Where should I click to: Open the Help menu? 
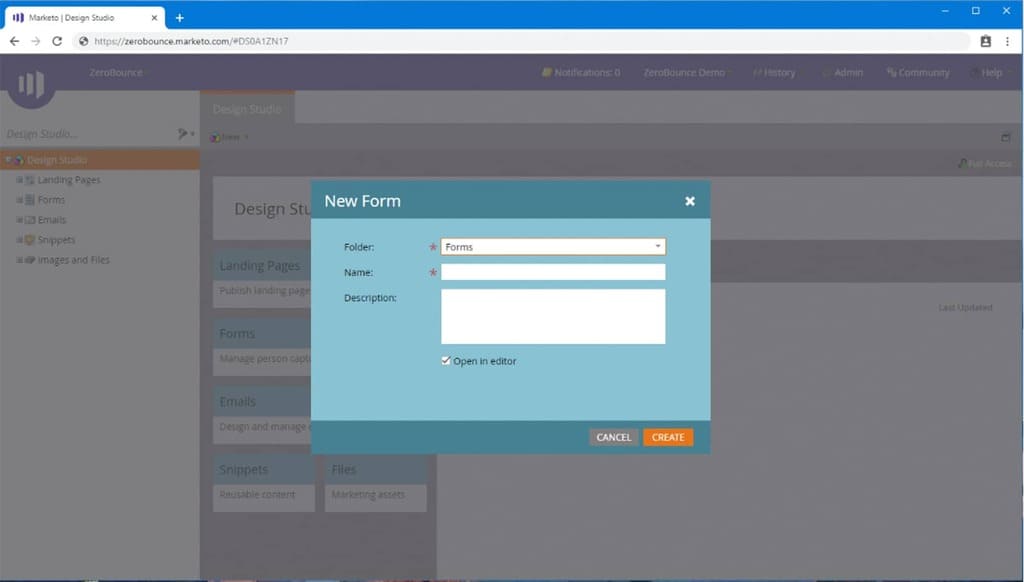click(990, 73)
